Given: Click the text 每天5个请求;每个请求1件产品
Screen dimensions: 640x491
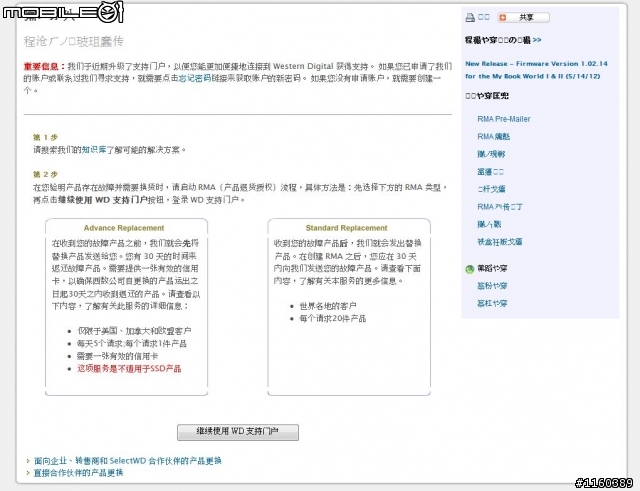Looking at the screenshot, I should click(132, 343).
